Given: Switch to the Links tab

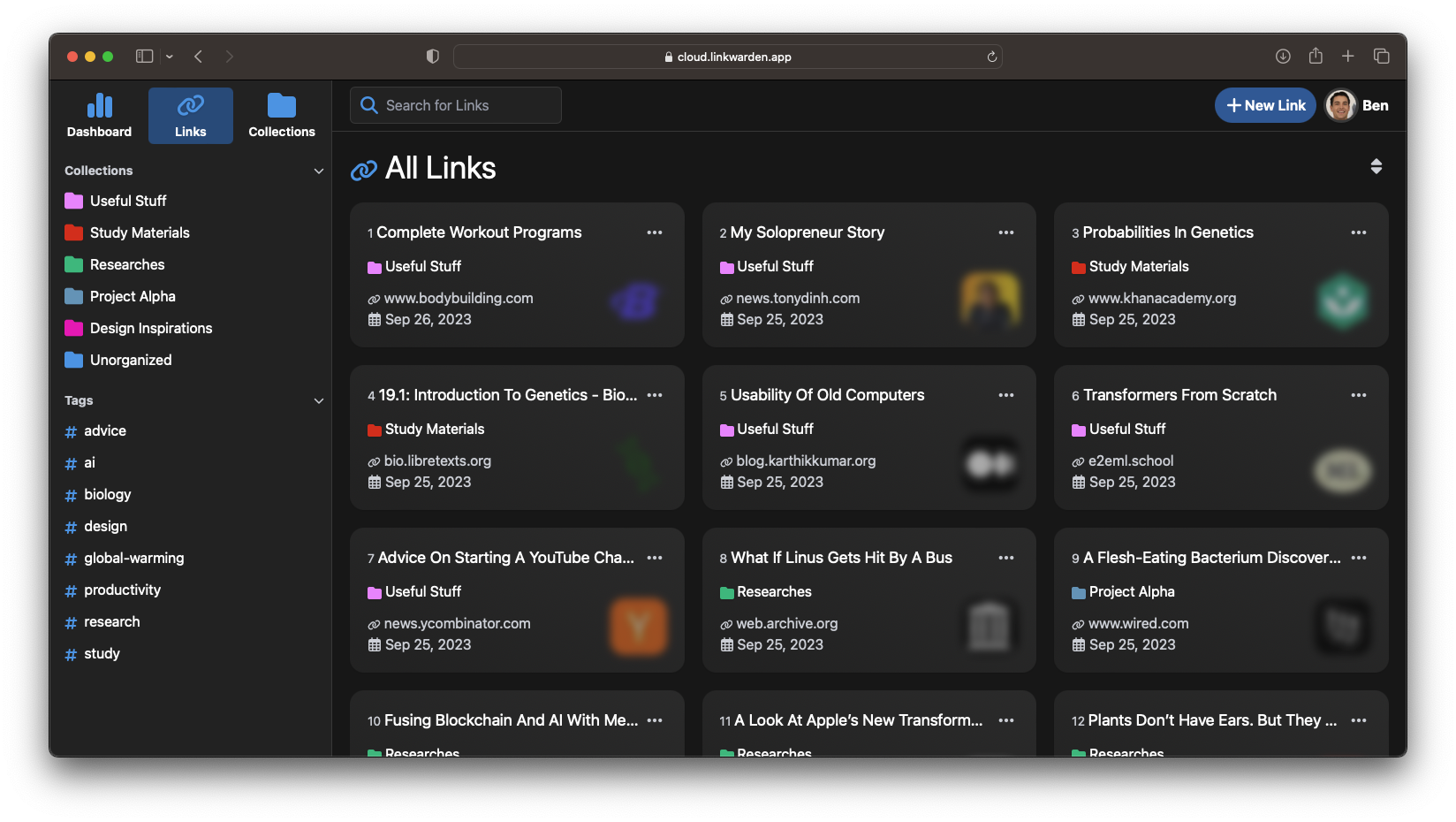Looking at the screenshot, I should pyautogui.click(x=190, y=115).
